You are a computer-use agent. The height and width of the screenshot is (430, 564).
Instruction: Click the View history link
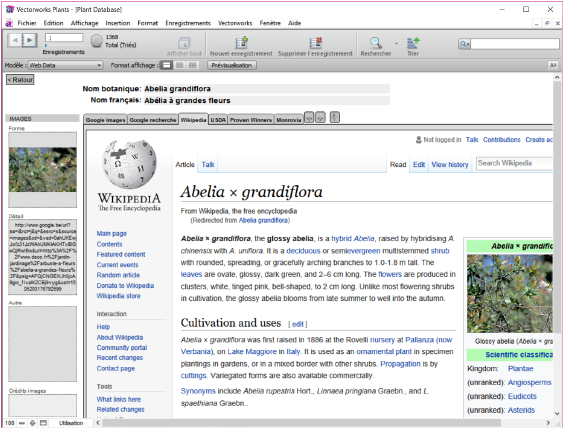(x=450, y=164)
